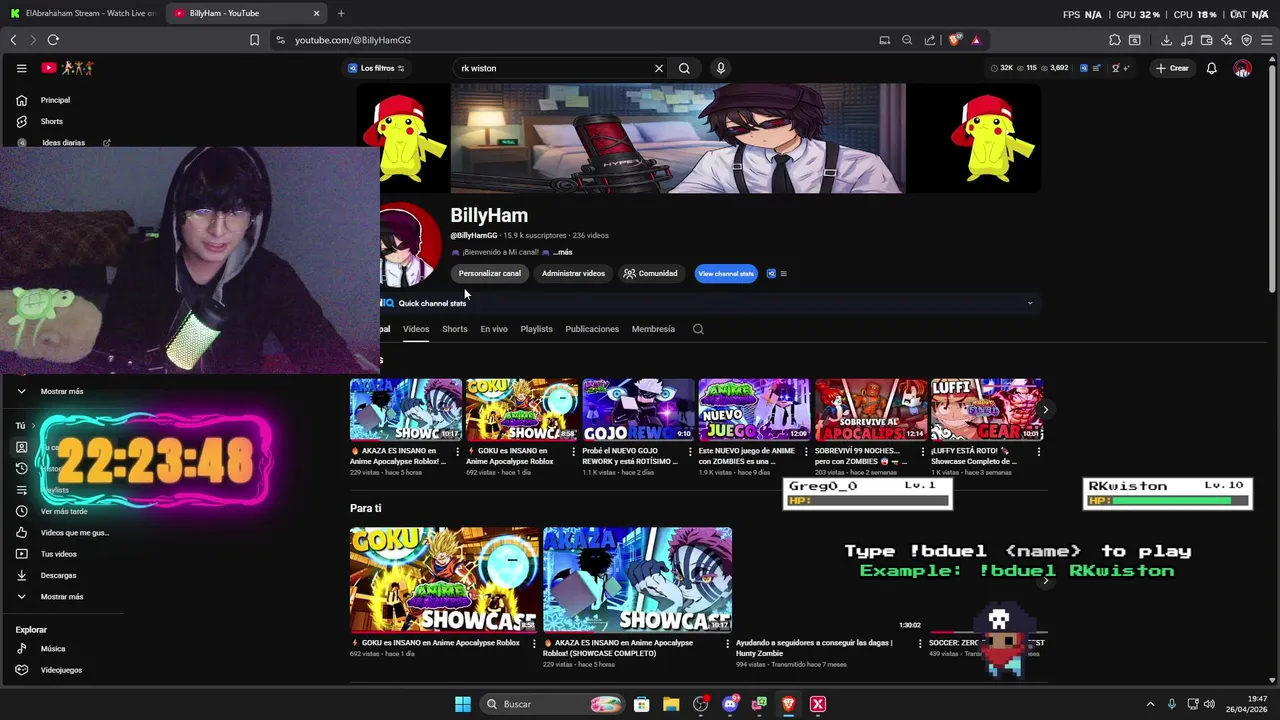This screenshot has width=1280, height=720.
Task: Open the LUFFY GEAR showcase thumbnail
Action: pyautogui.click(x=987, y=410)
